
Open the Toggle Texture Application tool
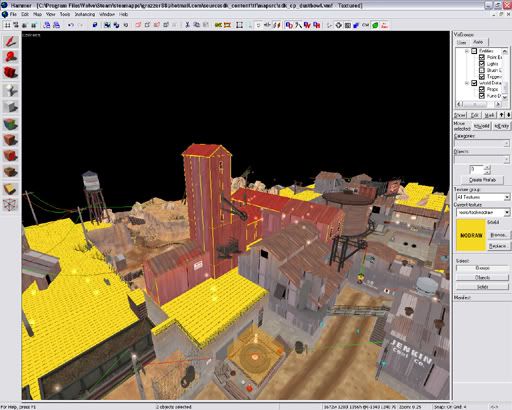point(10,124)
